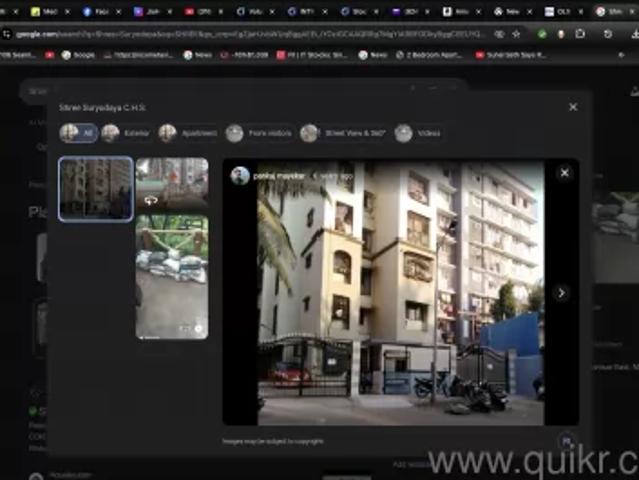Select the All photos filter chip
Viewport: 639px width, 480px height.
(x=78, y=133)
